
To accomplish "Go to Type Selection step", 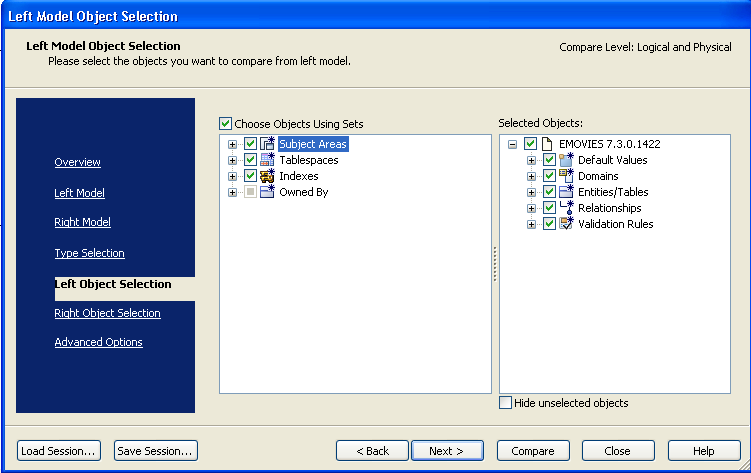I will coord(89,253).
